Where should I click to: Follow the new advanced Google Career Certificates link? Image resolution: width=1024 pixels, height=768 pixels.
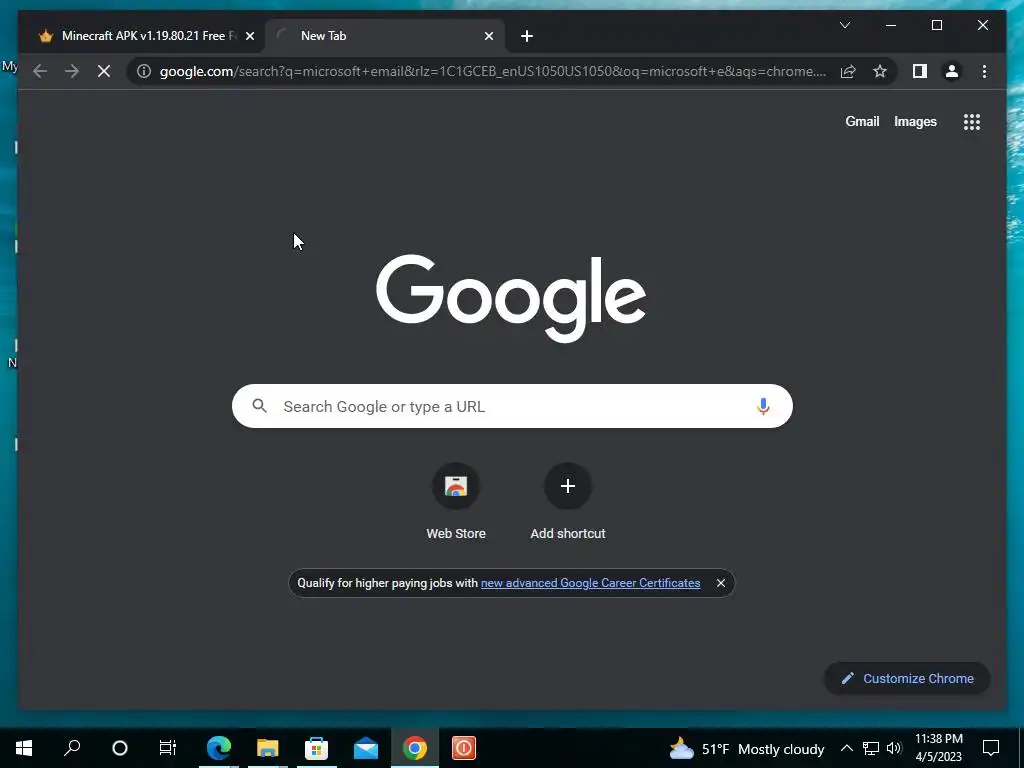(590, 583)
